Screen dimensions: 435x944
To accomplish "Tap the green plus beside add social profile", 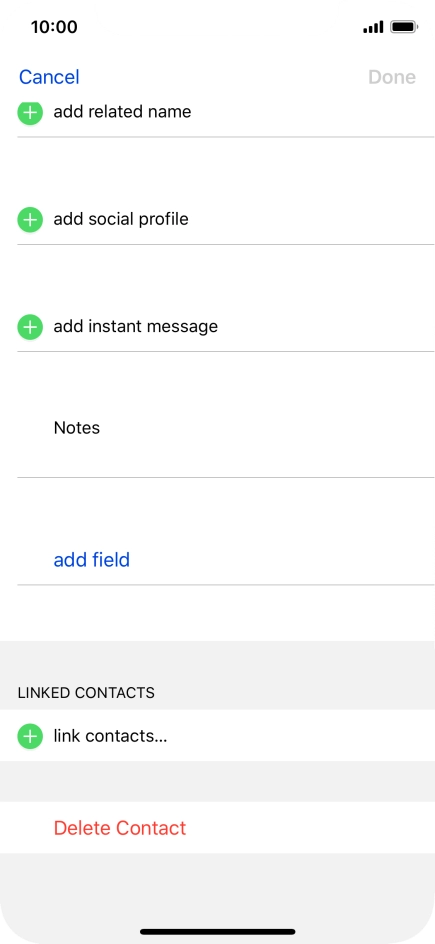I will click(29, 220).
